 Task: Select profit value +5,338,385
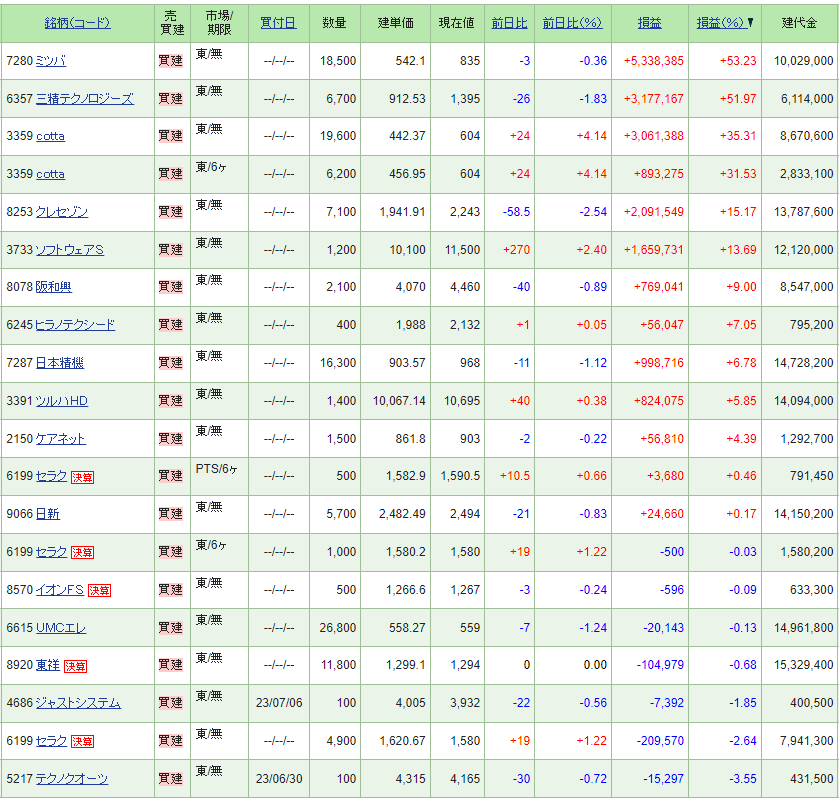653,61
